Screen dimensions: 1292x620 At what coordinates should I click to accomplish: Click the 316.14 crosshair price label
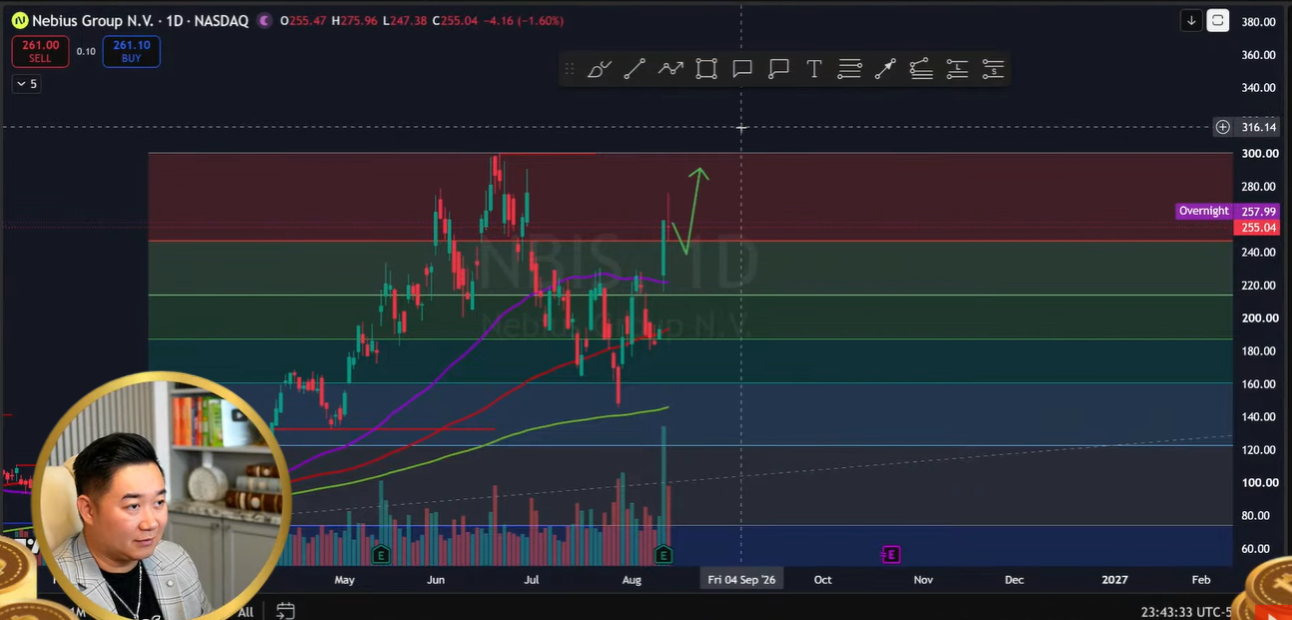pos(1259,127)
